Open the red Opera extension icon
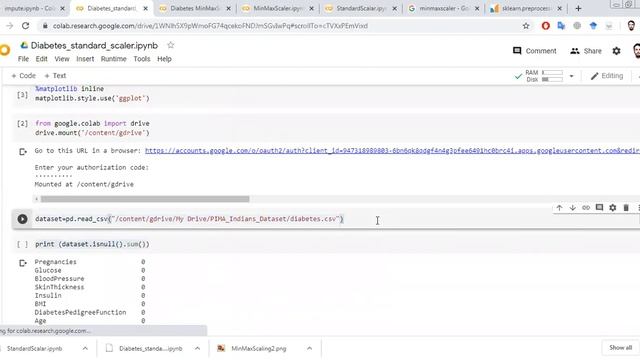The height and width of the screenshot is (360, 640). click(545, 26)
